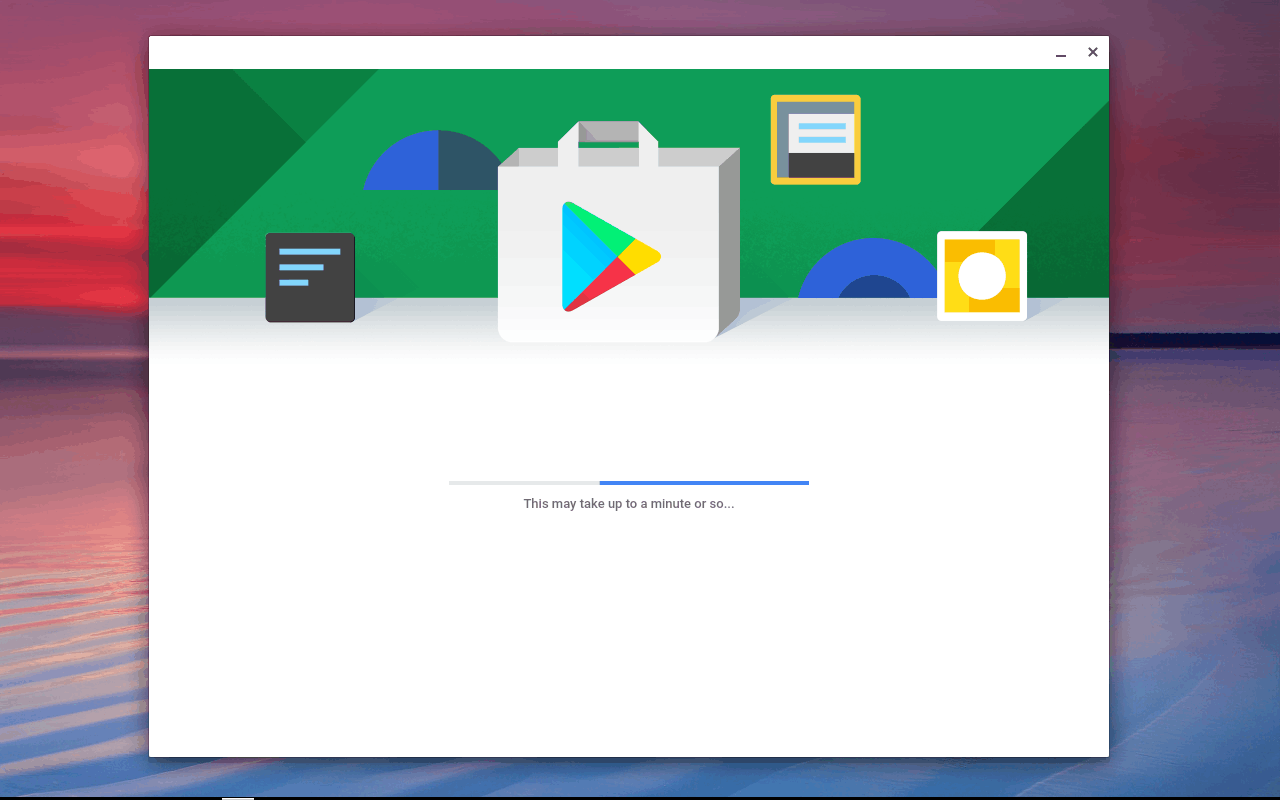Close the Play Store setup window

[1093, 52]
